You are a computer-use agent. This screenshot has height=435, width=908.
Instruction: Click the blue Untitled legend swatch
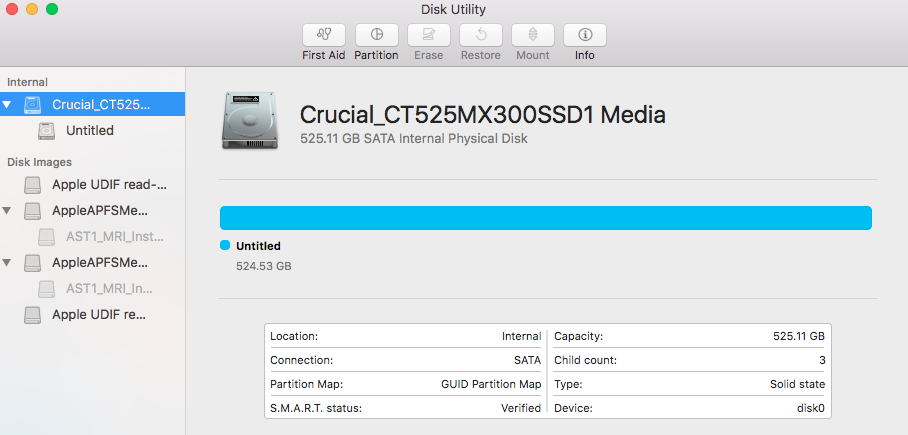click(225, 246)
